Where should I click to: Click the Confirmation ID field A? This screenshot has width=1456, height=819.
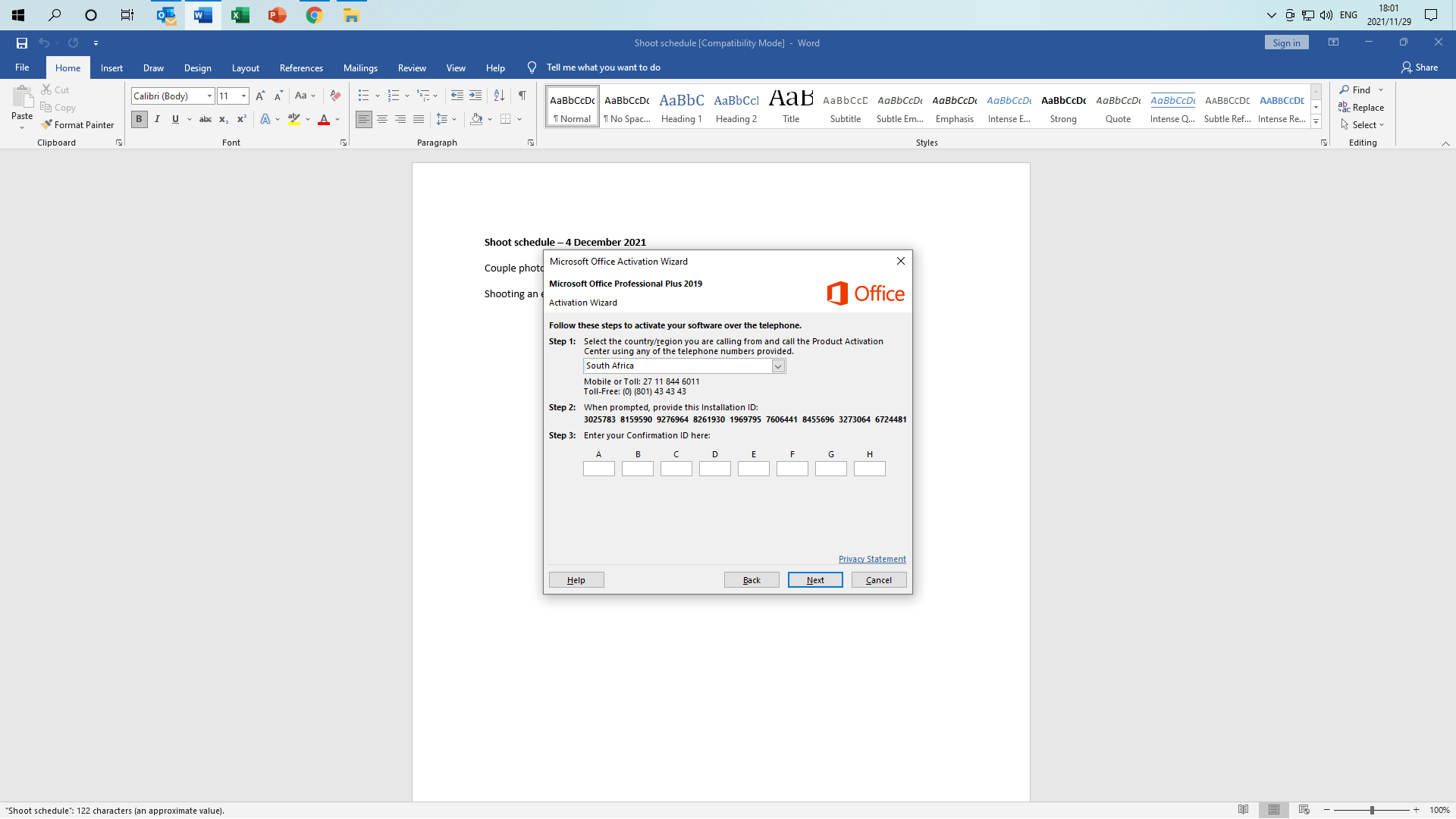click(598, 469)
